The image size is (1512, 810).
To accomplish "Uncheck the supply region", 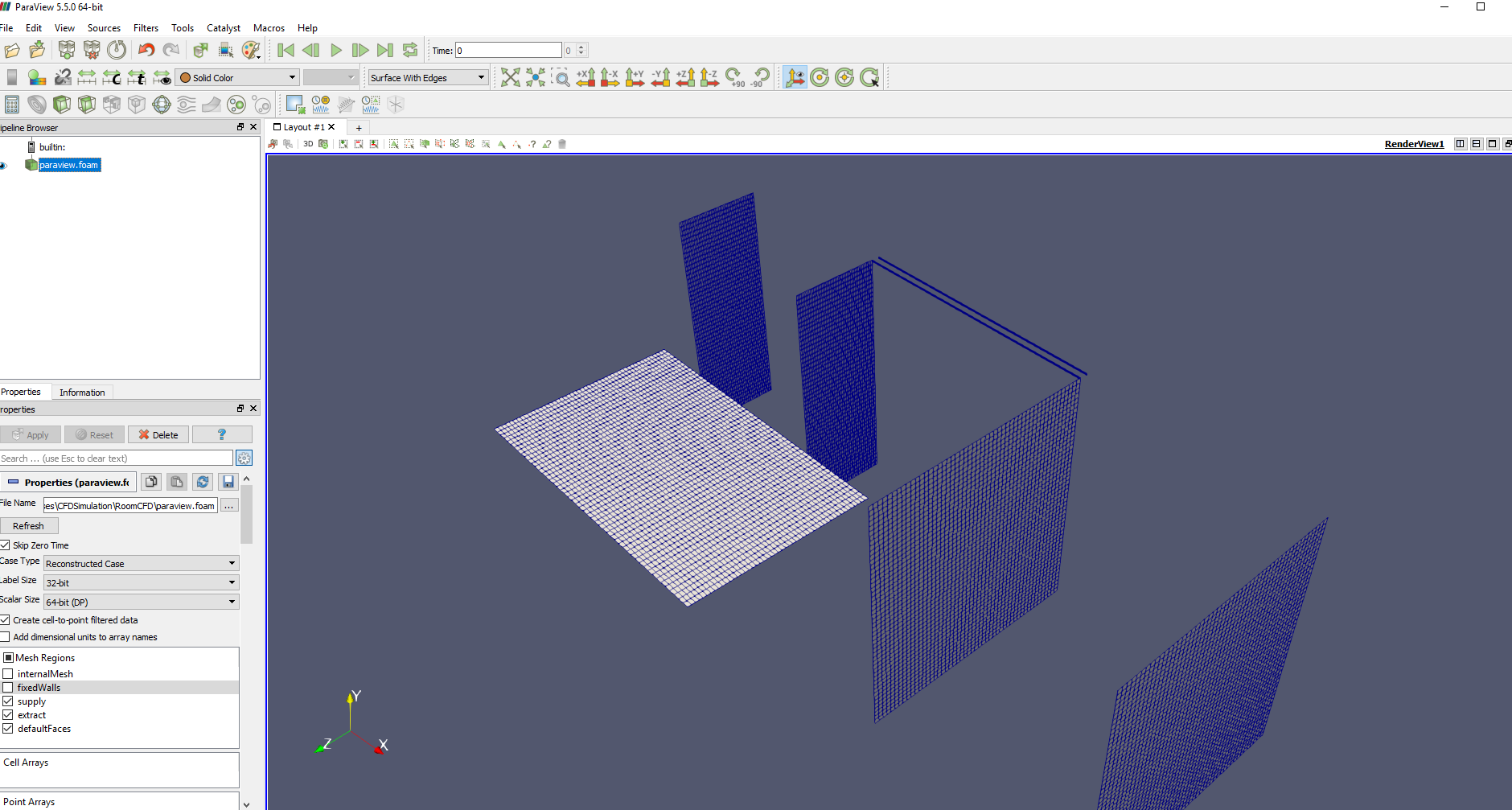I will click(8, 701).
